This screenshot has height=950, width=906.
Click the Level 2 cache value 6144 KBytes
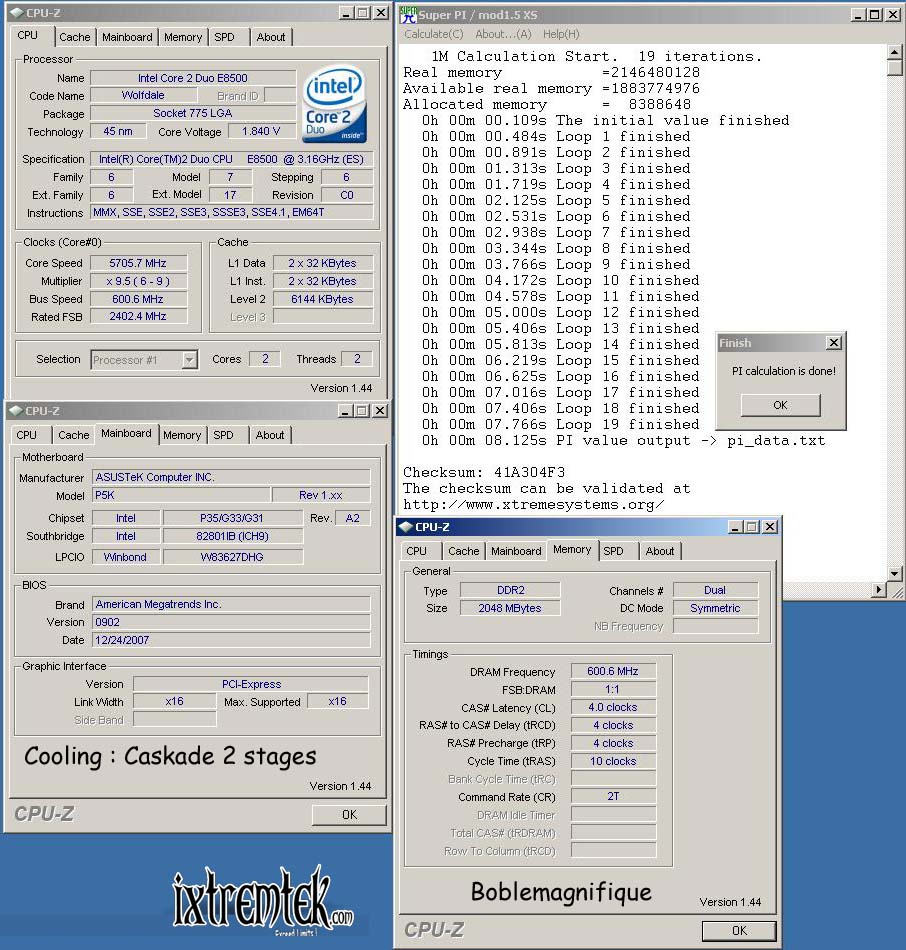[x=322, y=299]
